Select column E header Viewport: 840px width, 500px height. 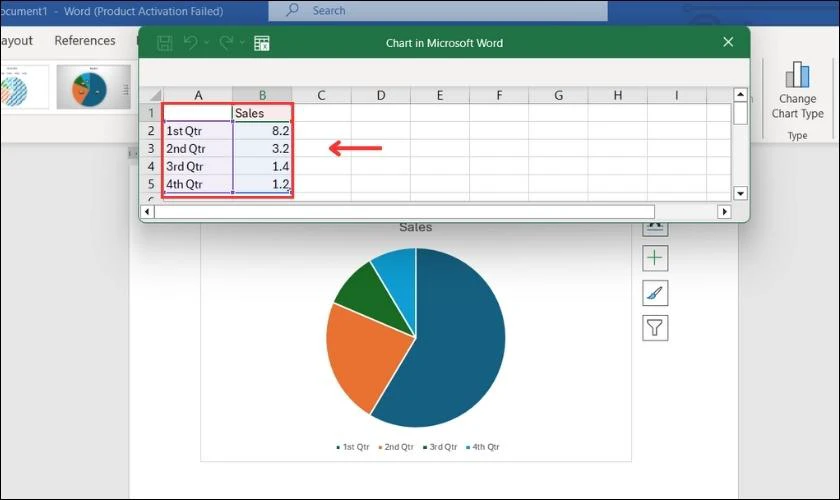(440, 95)
